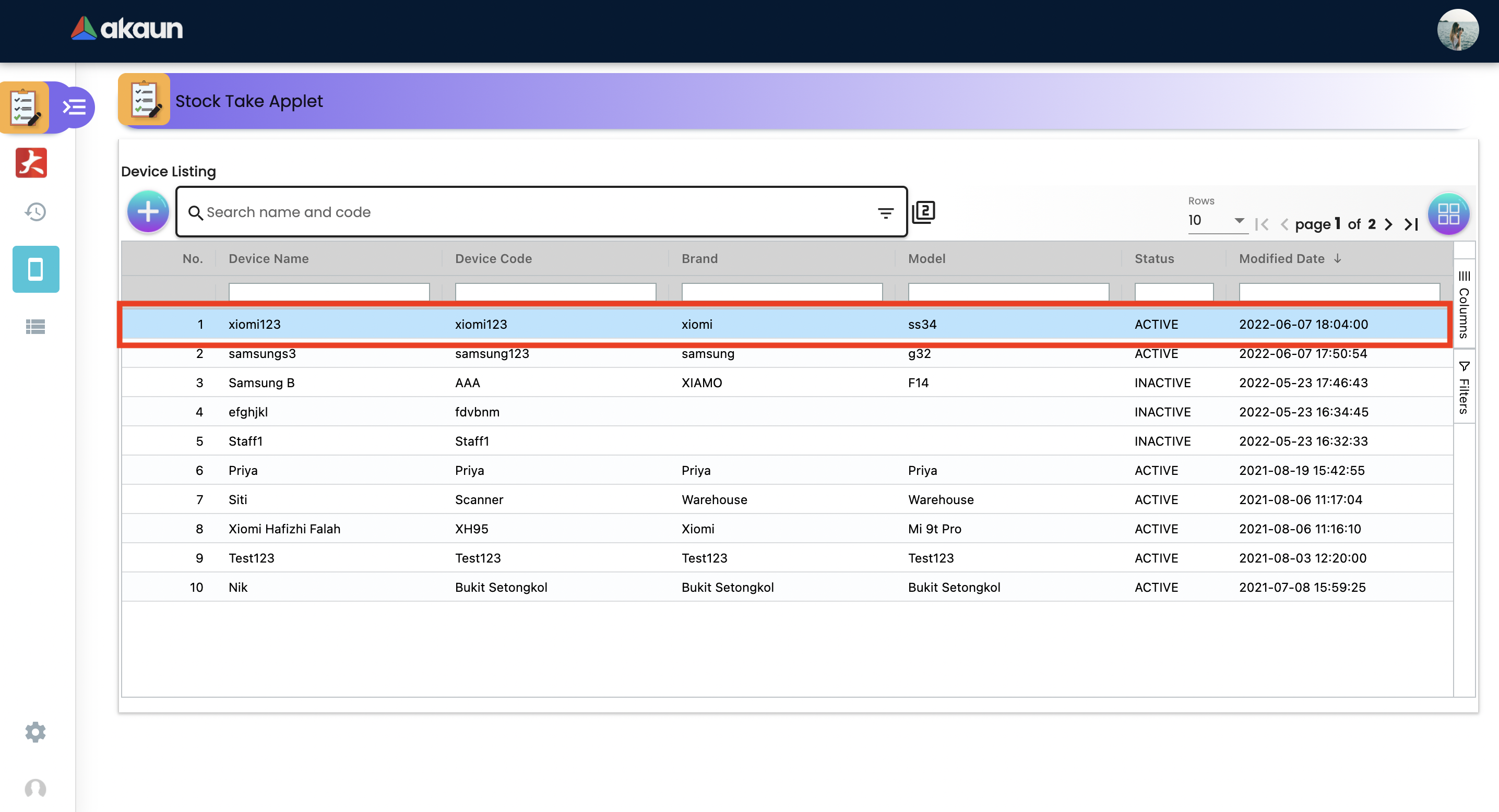Open the grid view apps button
This screenshot has width=1499, height=812.
click(1448, 213)
